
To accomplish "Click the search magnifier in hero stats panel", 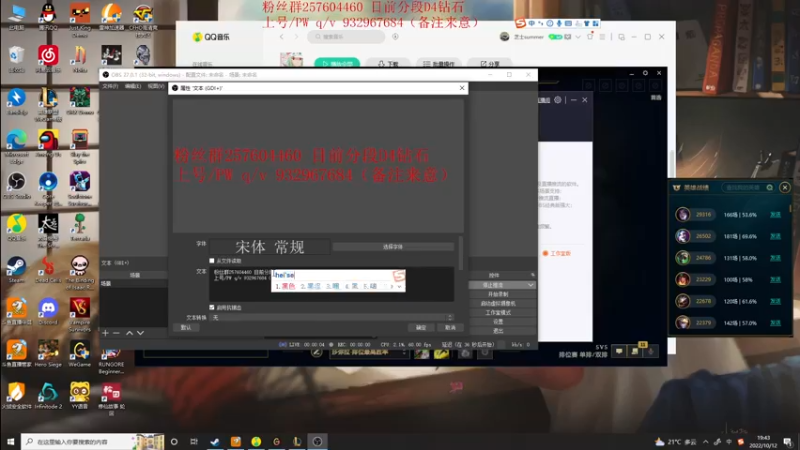I will tap(769, 187).
